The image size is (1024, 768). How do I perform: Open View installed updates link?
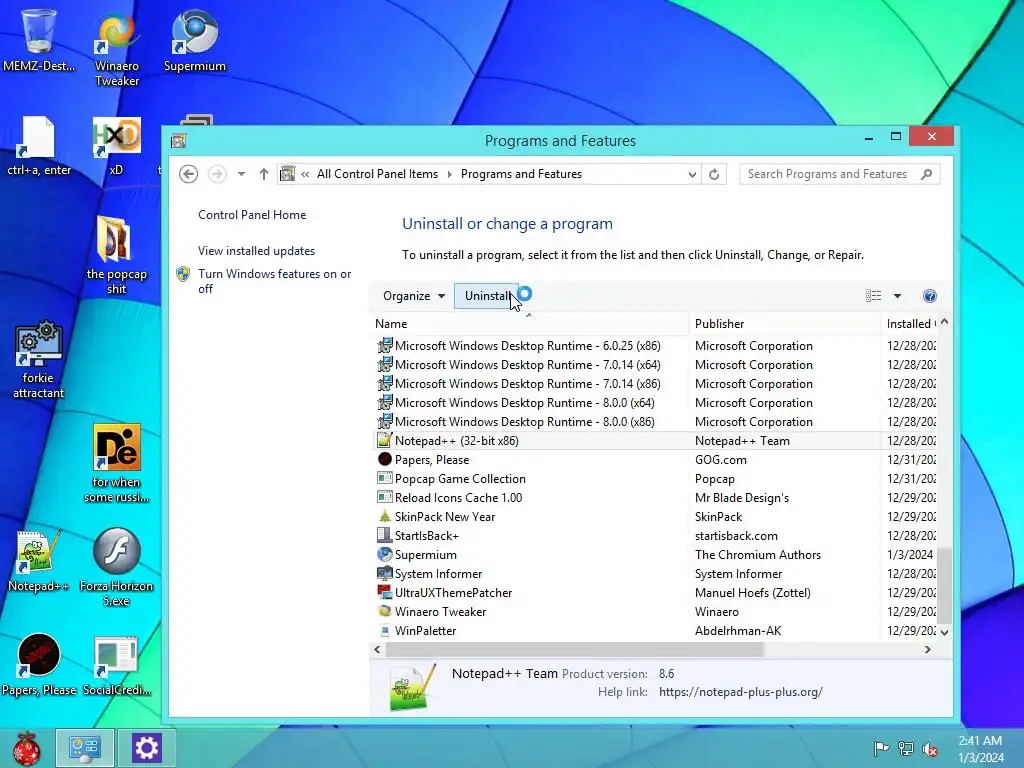click(257, 251)
